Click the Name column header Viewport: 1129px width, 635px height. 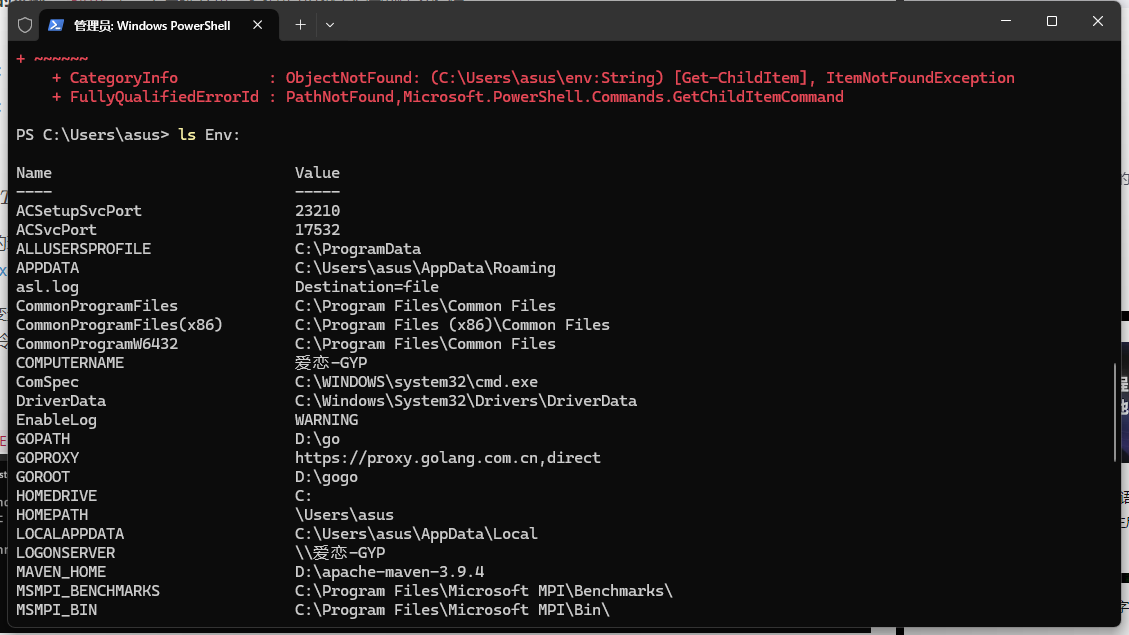(34, 173)
